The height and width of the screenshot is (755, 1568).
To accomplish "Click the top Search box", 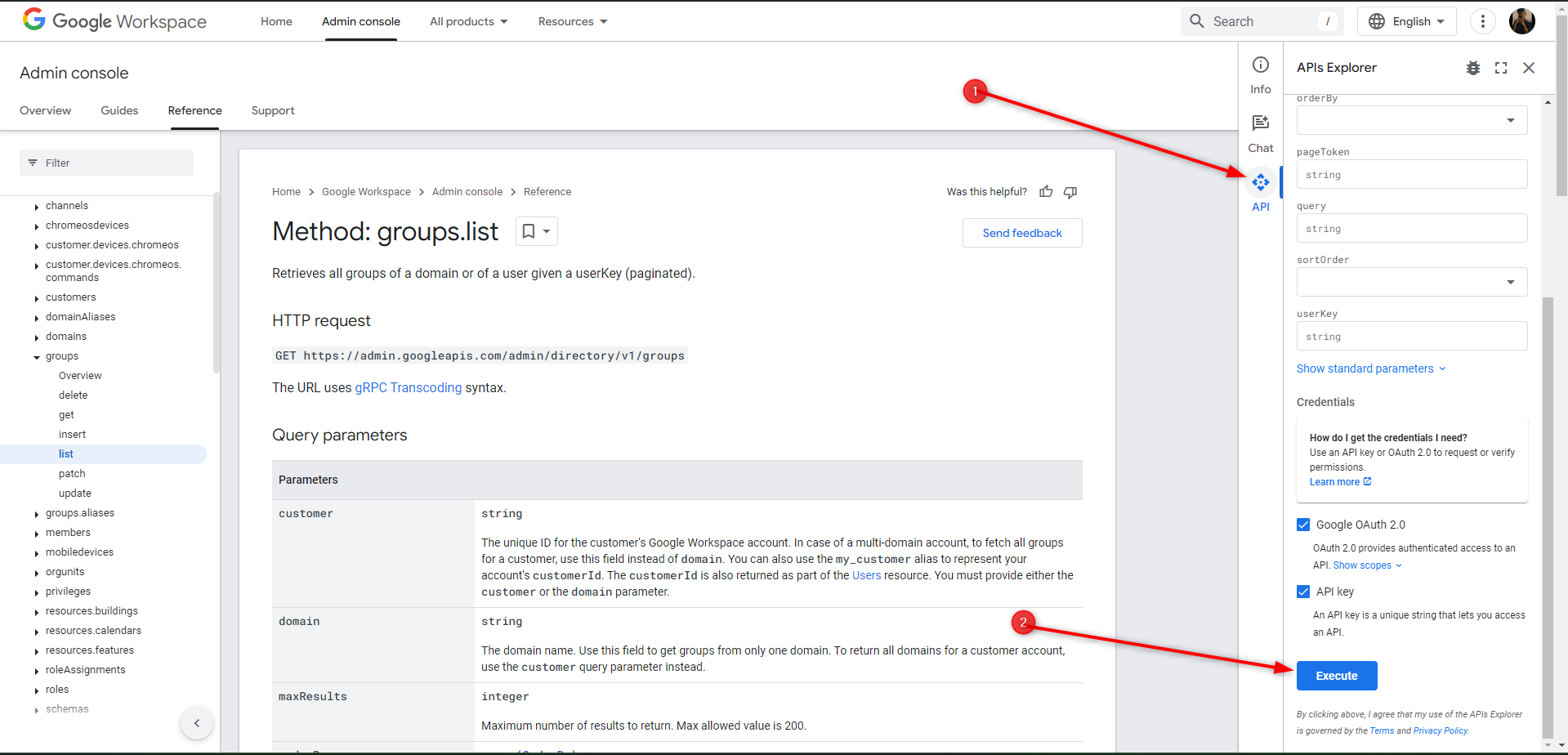I will pyautogui.click(x=1262, y=21).
